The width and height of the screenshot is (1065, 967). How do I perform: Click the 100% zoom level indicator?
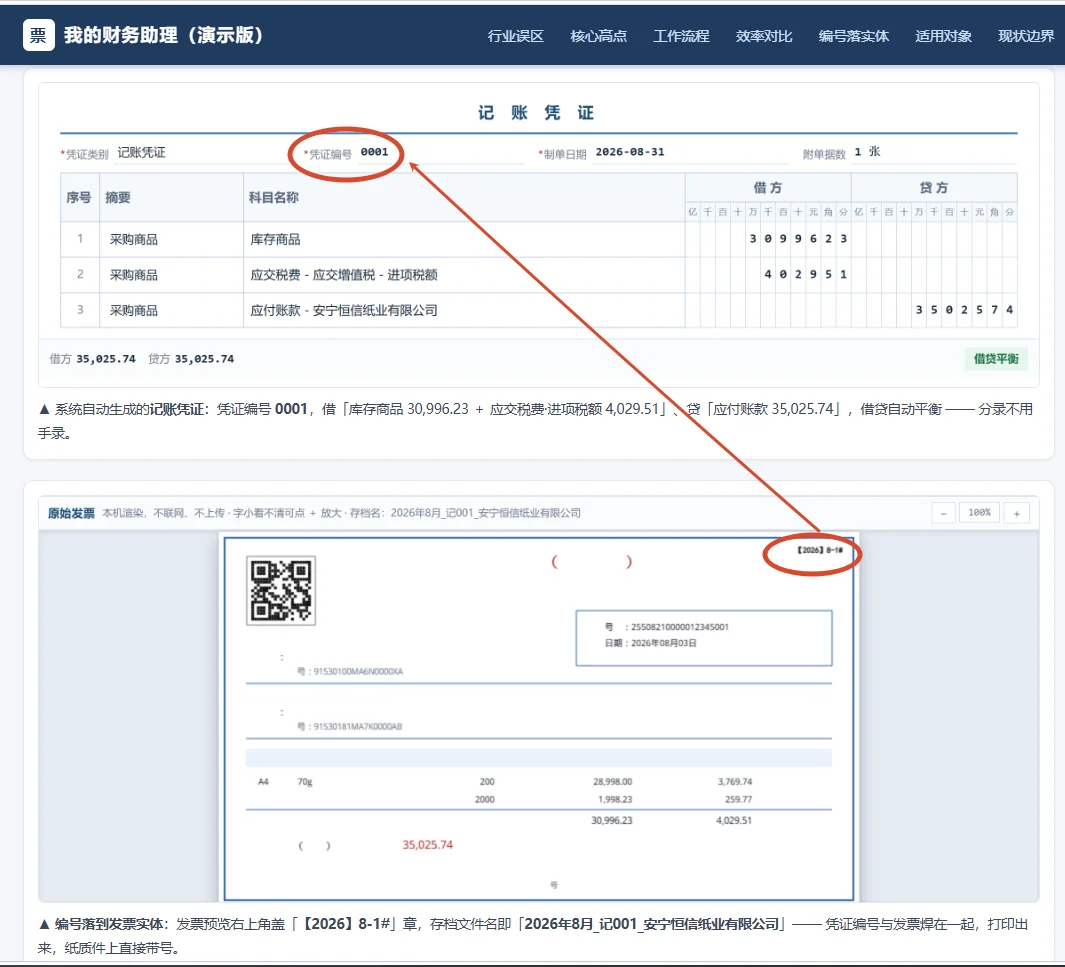(979, 513)
